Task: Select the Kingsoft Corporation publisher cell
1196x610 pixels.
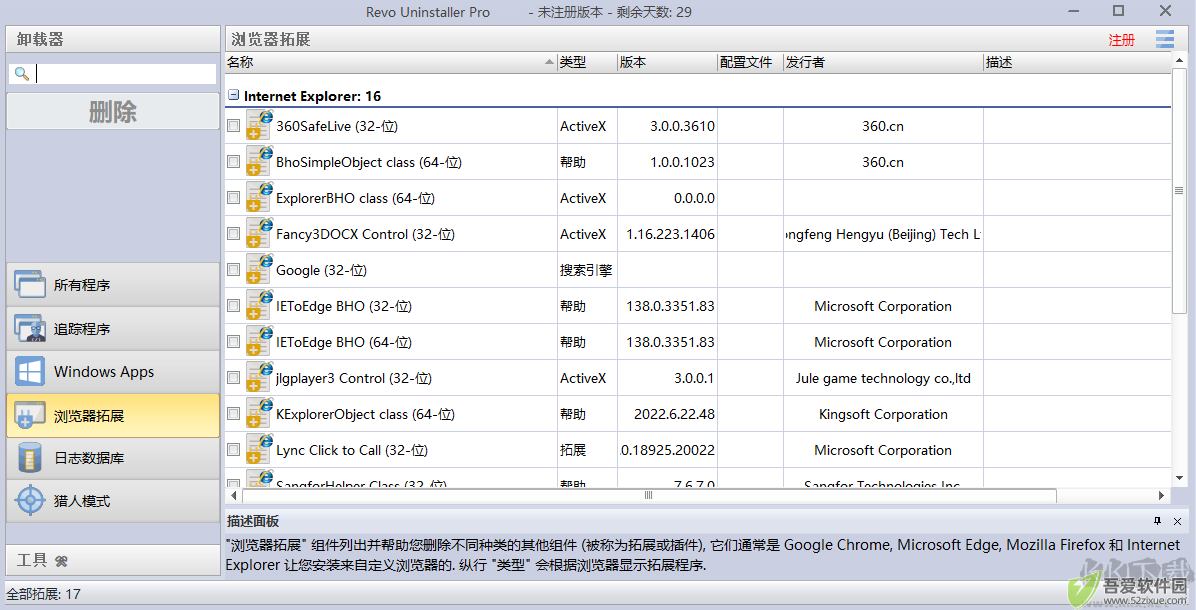Action: [x=883, y=414]
